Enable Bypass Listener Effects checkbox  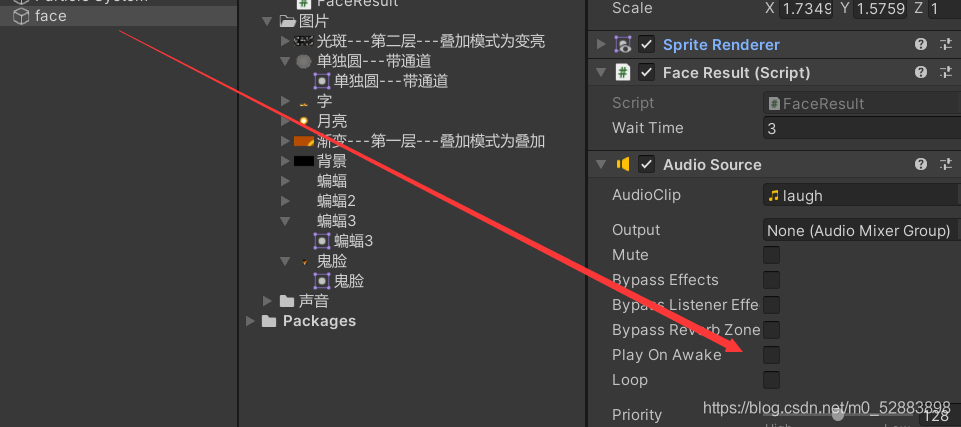(x=771, y=304)
